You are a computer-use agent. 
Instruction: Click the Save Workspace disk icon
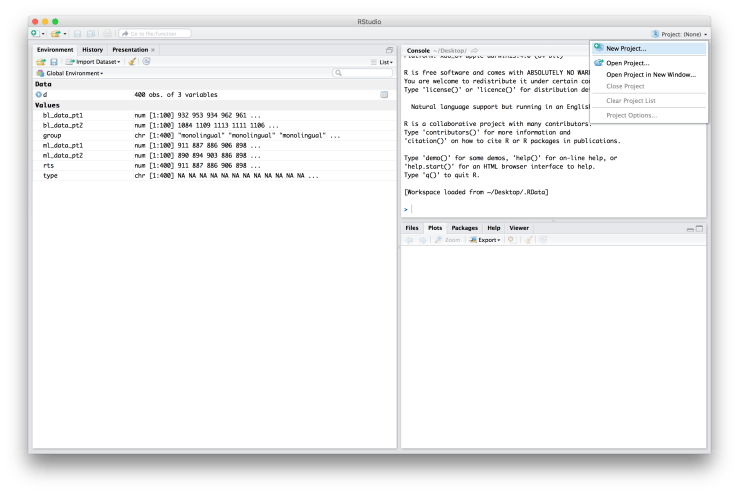[54, 62]
